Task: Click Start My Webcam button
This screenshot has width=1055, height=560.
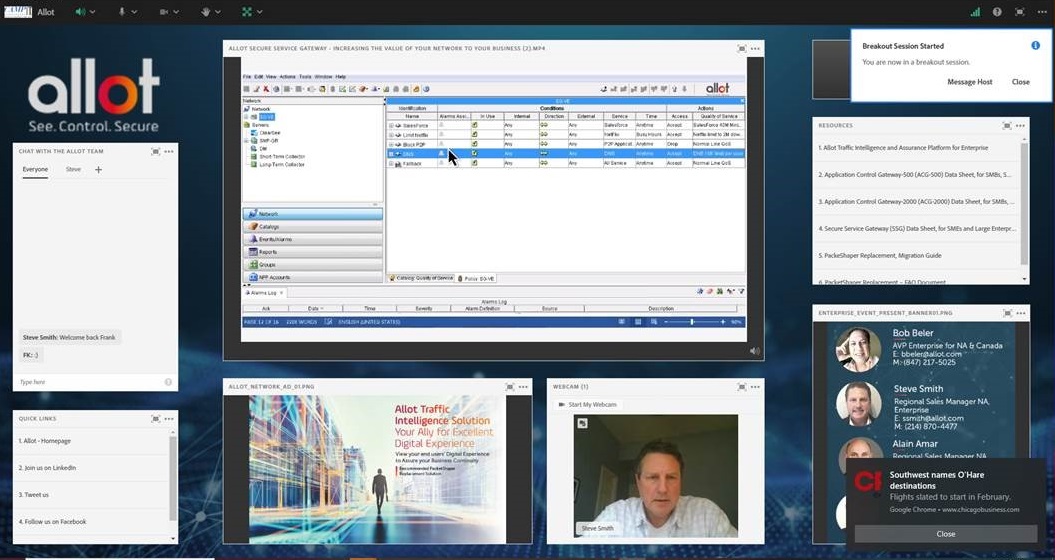Action: 587,405
